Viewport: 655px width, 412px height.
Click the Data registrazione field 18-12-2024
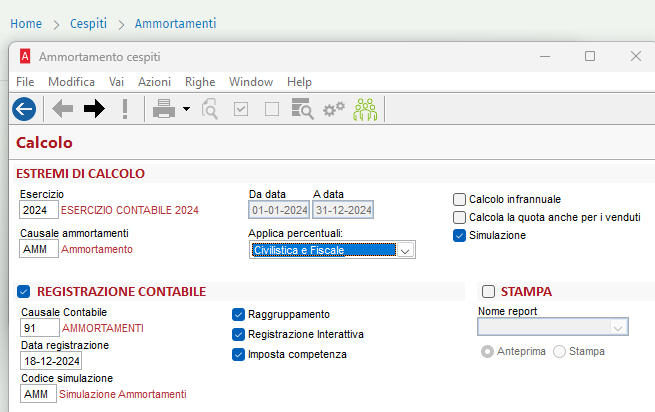coord(51,361)
